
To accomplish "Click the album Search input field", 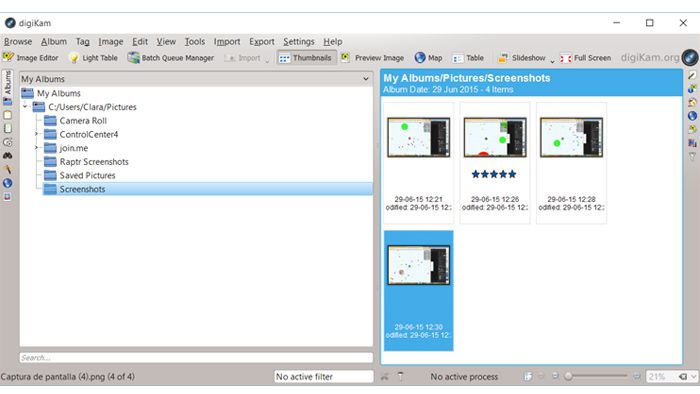I will [x=196, y=357].
